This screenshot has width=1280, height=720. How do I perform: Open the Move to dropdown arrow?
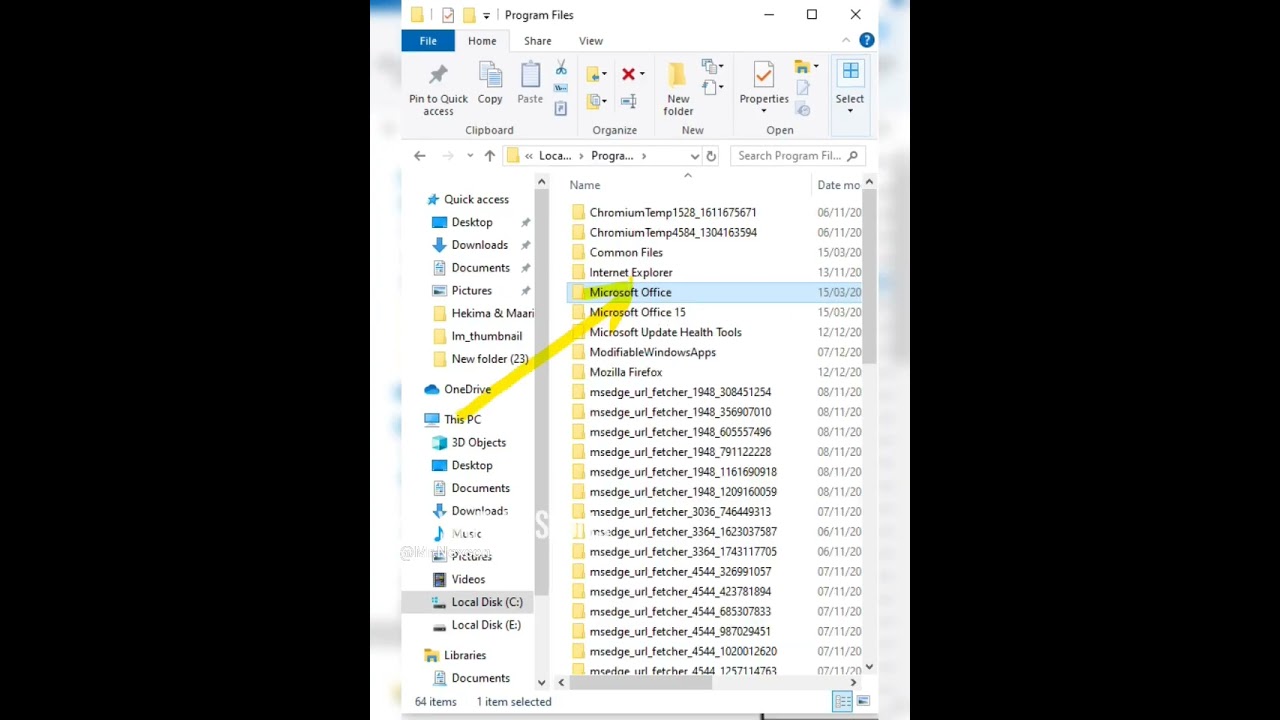coord(604,74)
